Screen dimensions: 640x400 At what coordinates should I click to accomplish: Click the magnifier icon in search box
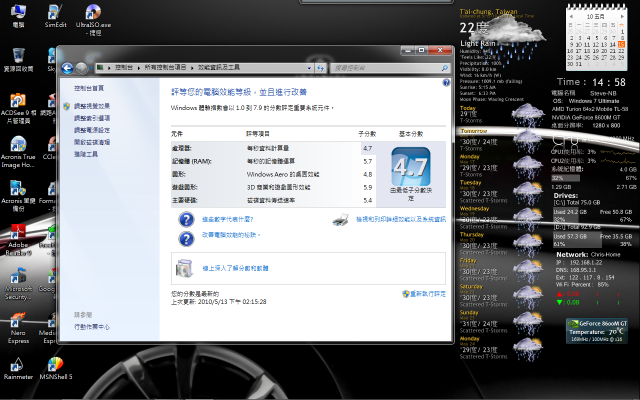coord(444,68)
